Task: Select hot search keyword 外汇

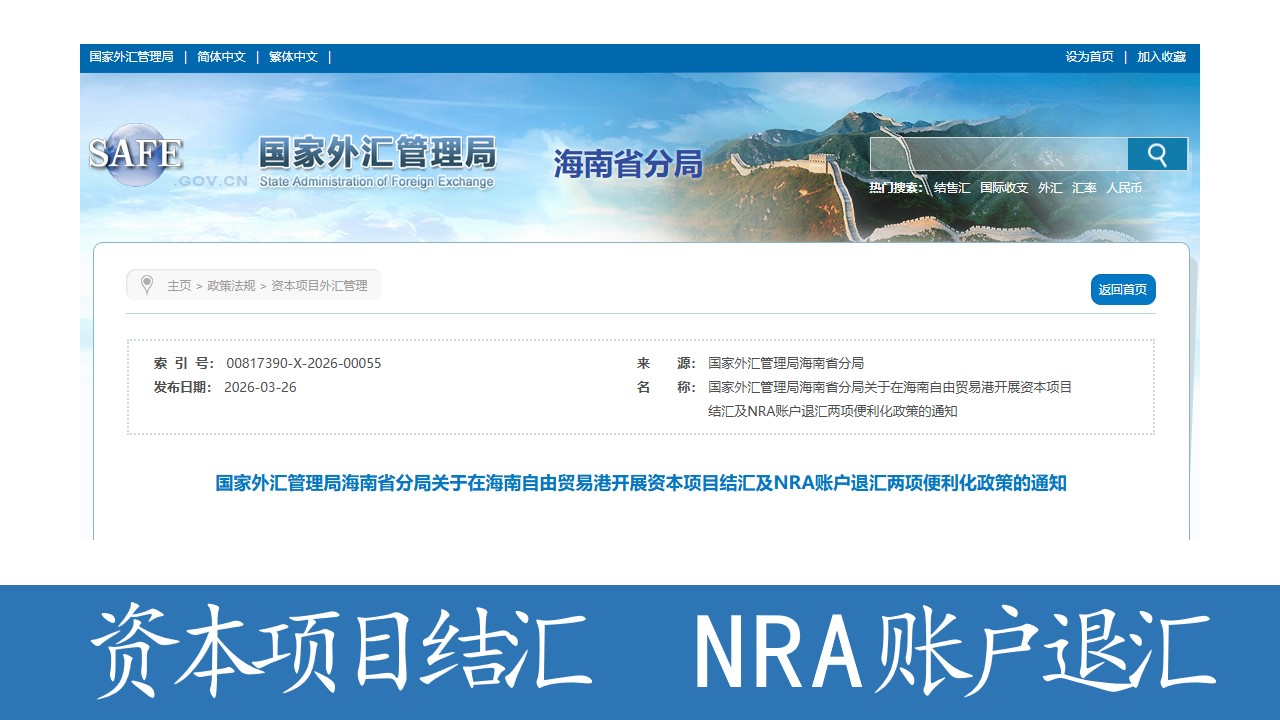Action: [x=1050, y=188]
